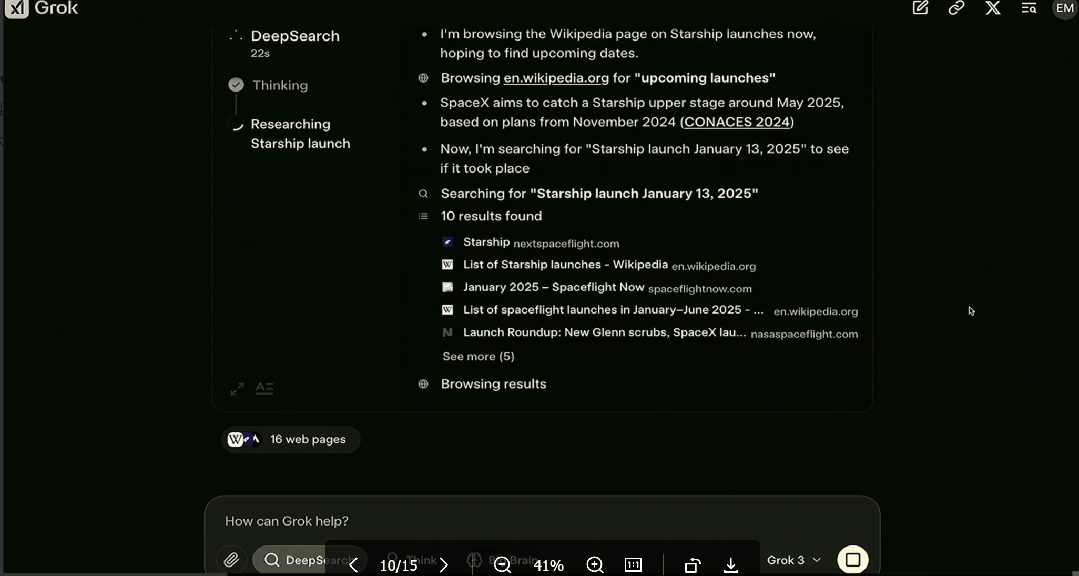
Task: Focus the How can Grok help? input
Action: (x=542, y=521)
